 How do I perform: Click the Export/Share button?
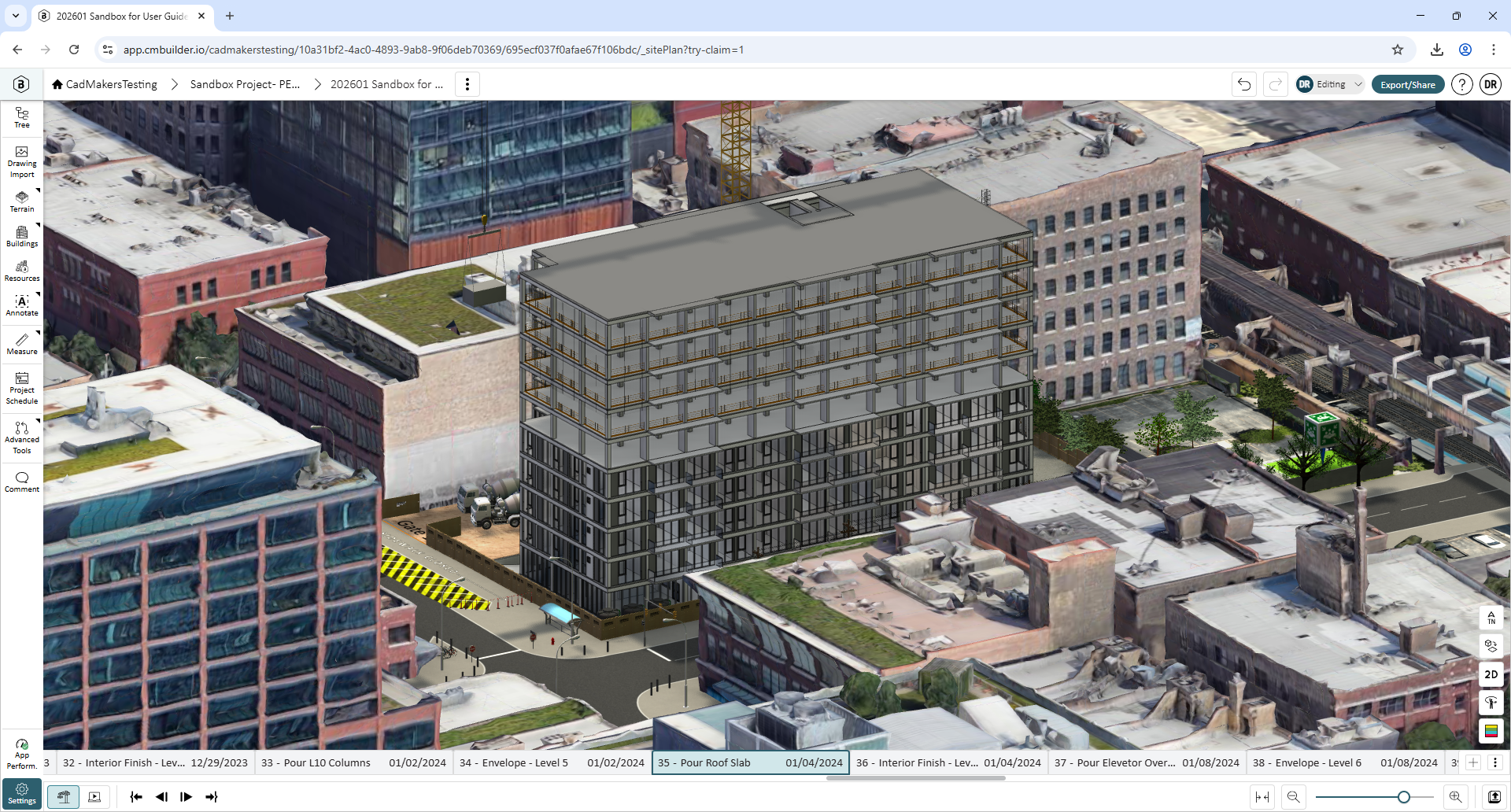pos(1408,84)
